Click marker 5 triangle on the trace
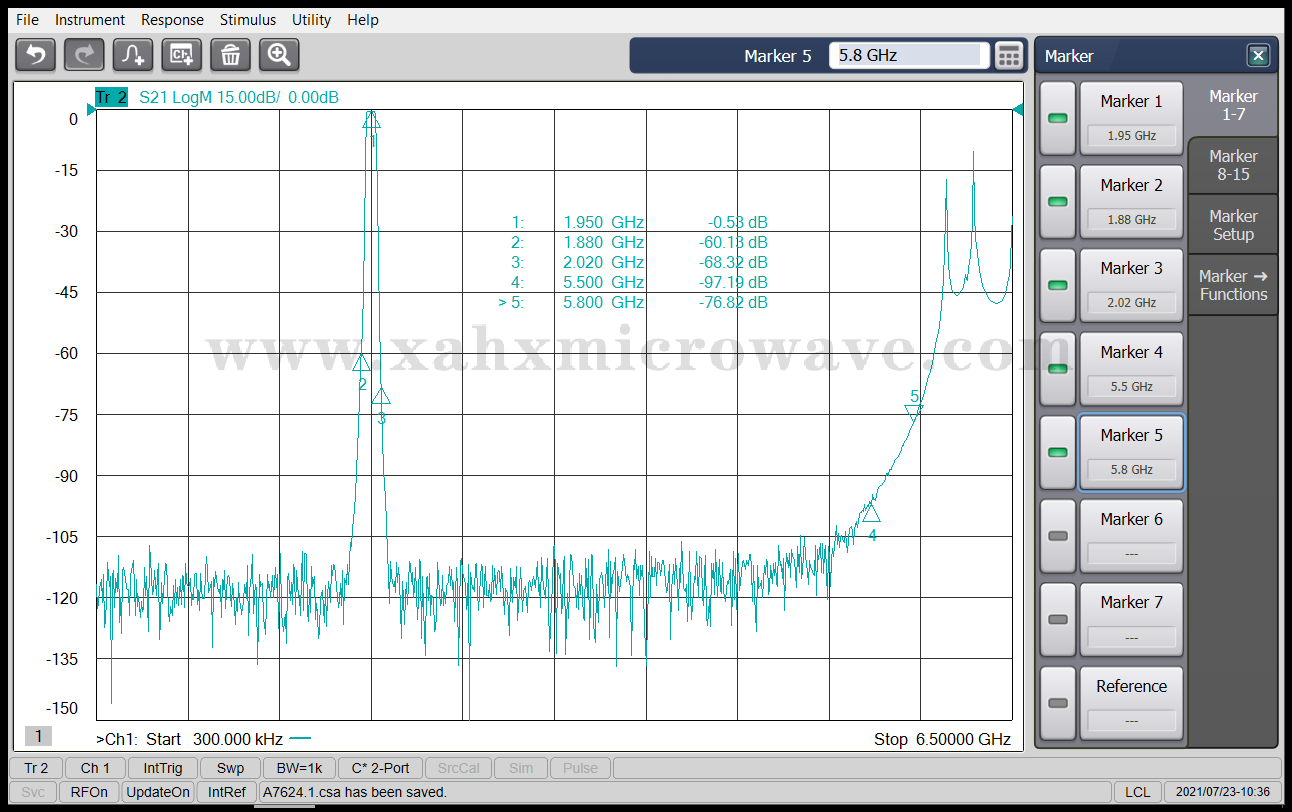This screenshot has width=1292, height=812. click(913, 411)
